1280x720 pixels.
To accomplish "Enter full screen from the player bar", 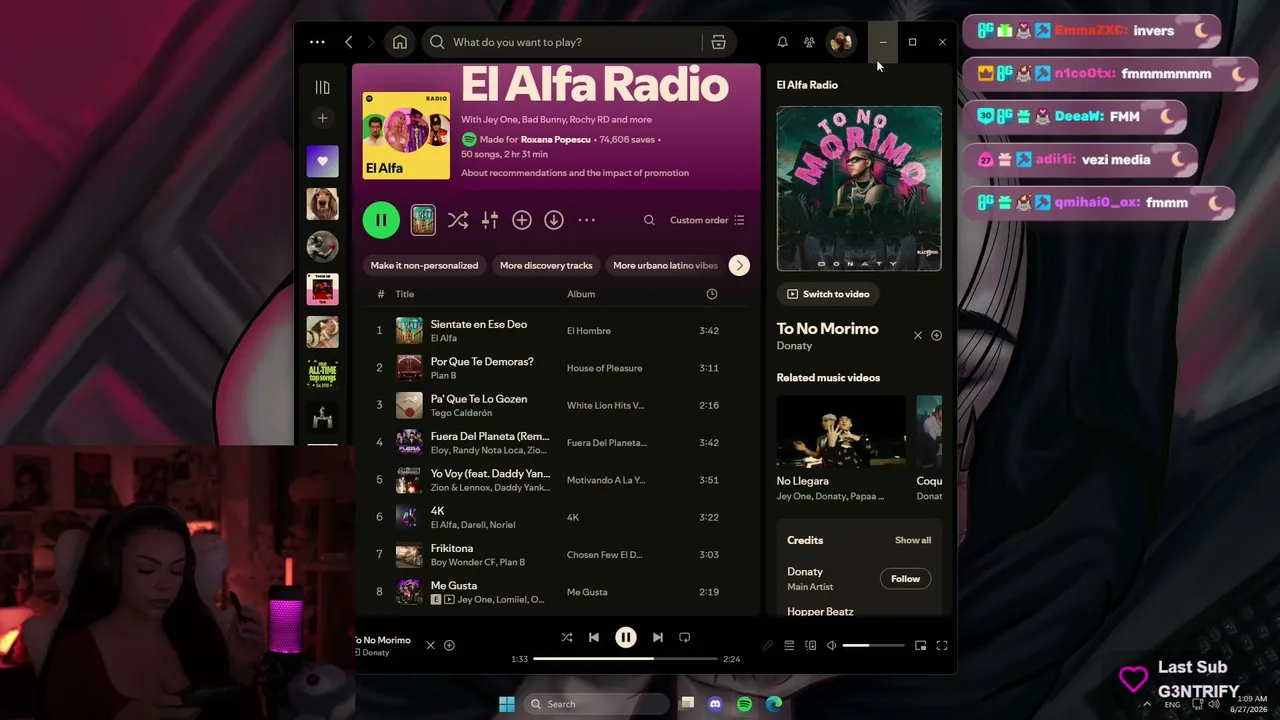I will (942, 645).
